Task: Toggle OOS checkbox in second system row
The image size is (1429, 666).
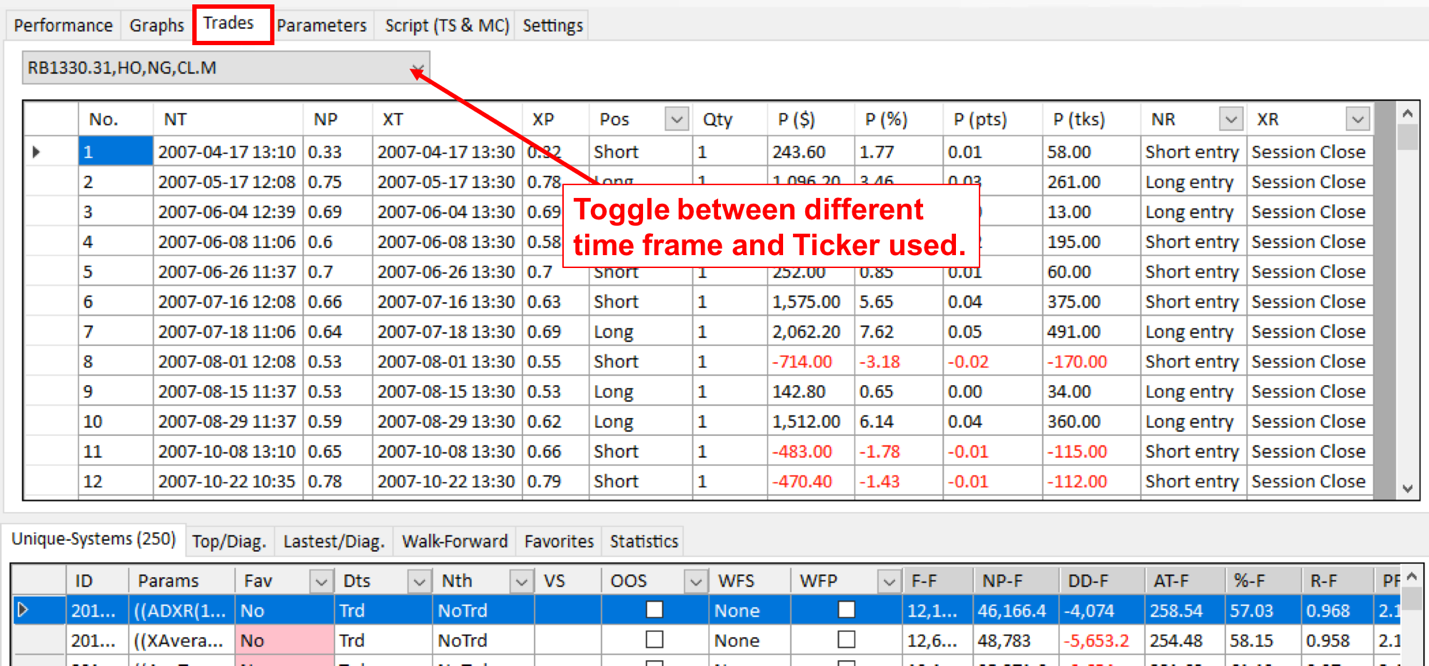Action: coord(654,640)
